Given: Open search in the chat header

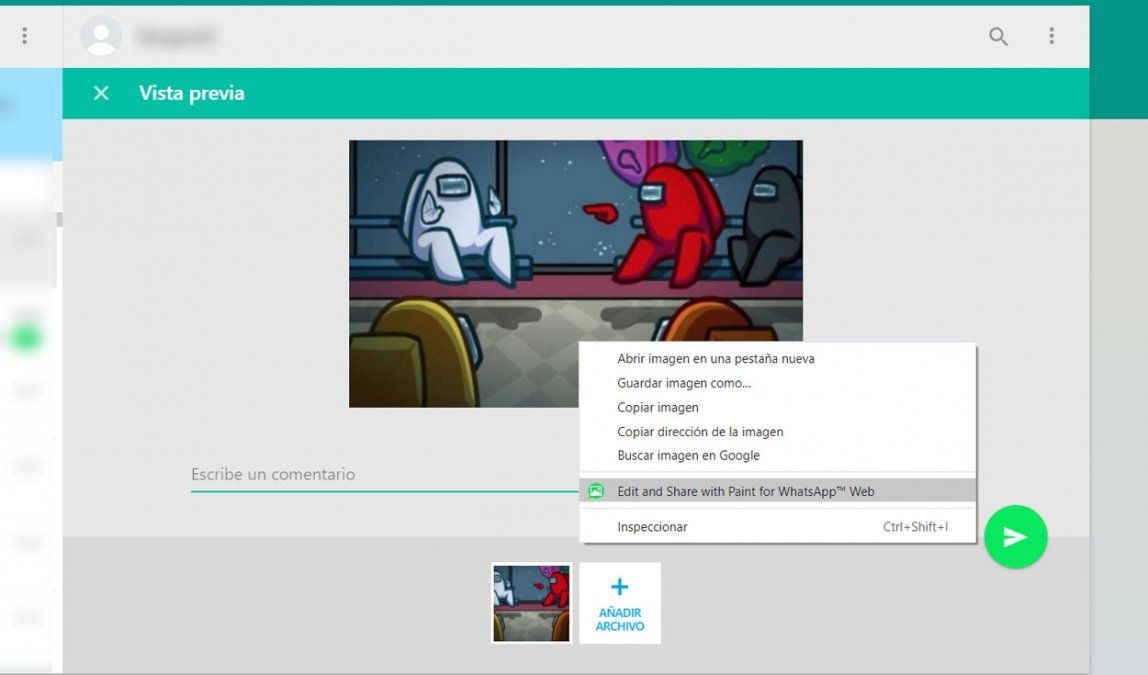Looking at the screenshot, I should (997, 36).
